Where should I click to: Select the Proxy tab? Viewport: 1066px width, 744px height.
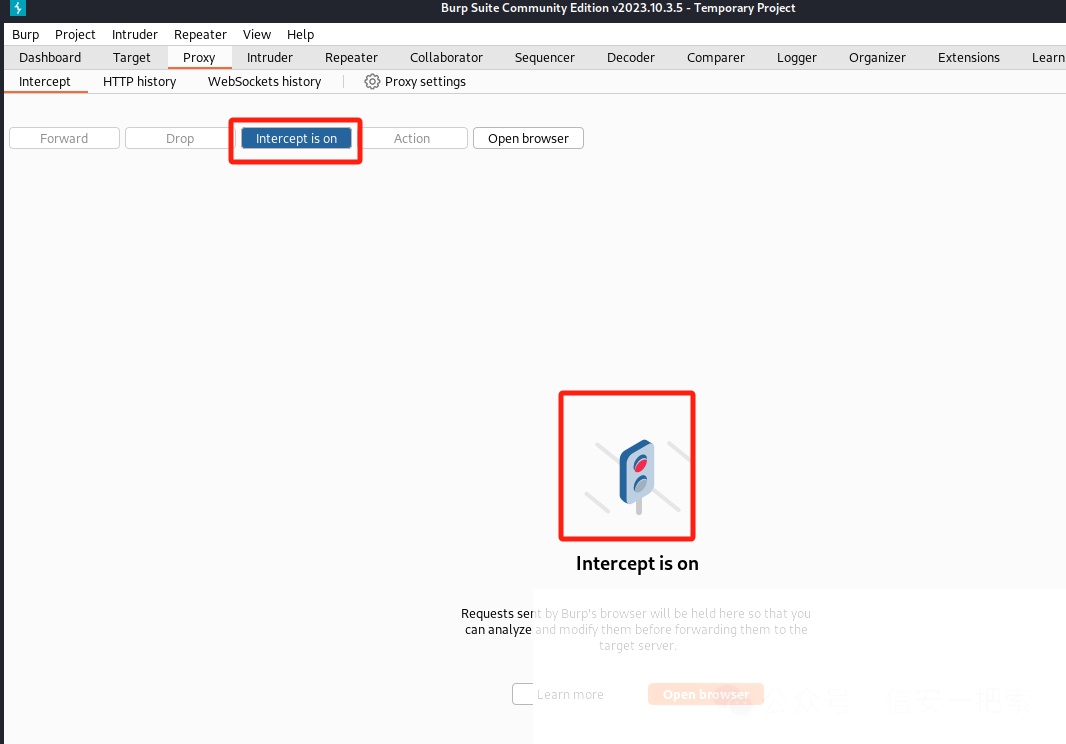[x=199, y=58]
